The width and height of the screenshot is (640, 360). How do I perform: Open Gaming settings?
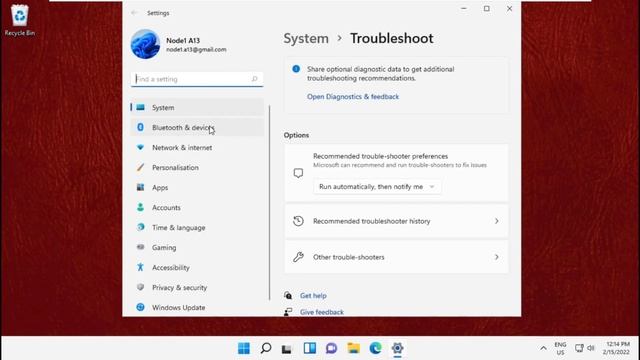click(x=197, y=247)
